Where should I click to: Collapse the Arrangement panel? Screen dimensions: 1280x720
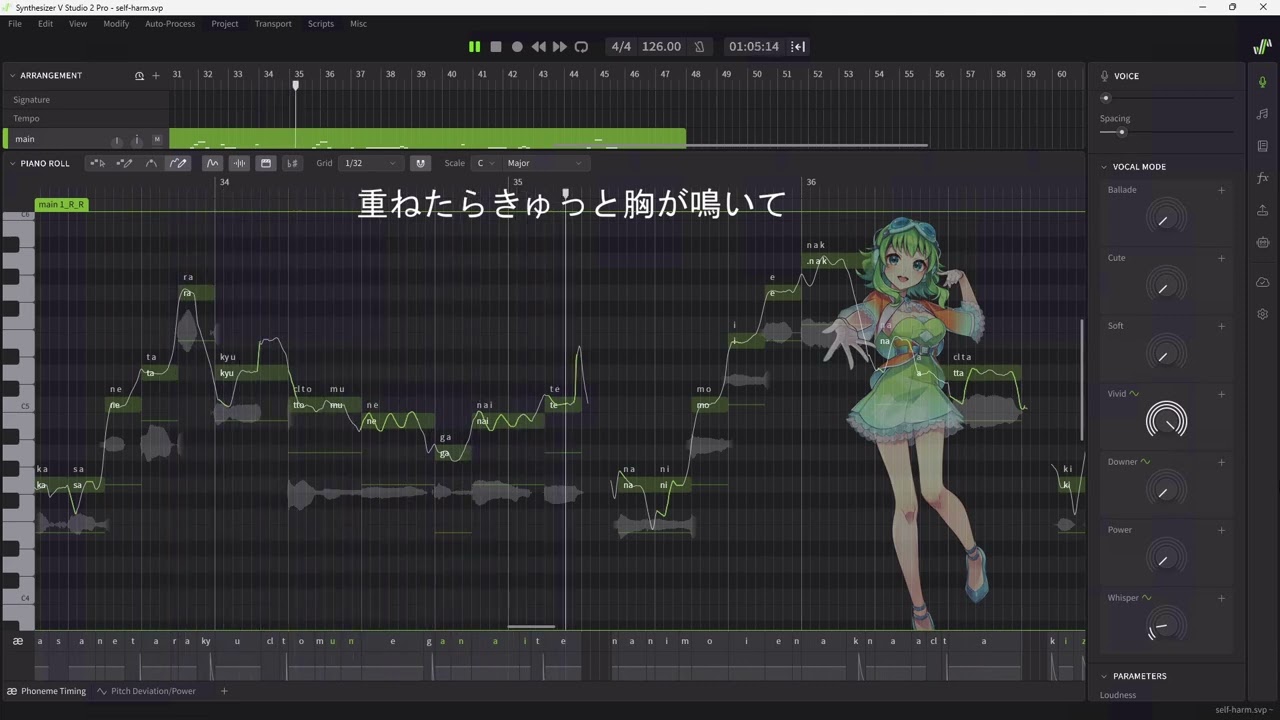tap(13, 76)
